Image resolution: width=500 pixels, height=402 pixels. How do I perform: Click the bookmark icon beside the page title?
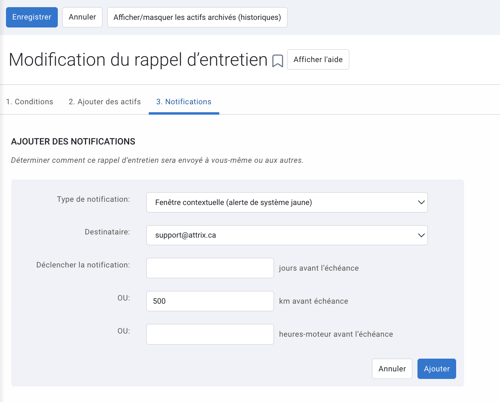(x=278, y=61)
